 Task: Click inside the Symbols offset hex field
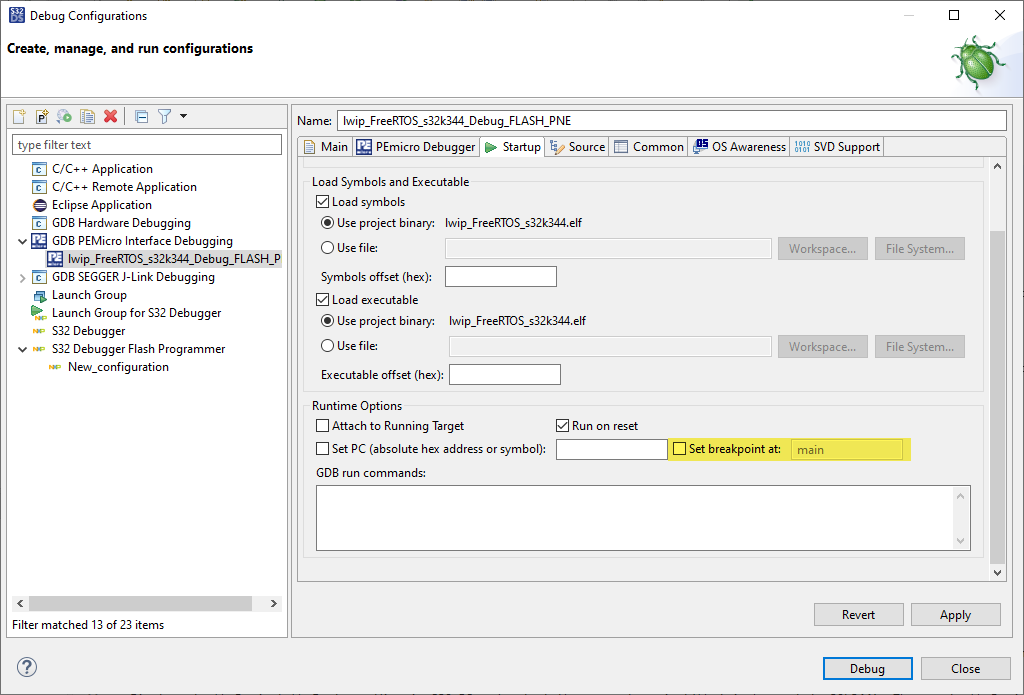(x=500, y=276)
